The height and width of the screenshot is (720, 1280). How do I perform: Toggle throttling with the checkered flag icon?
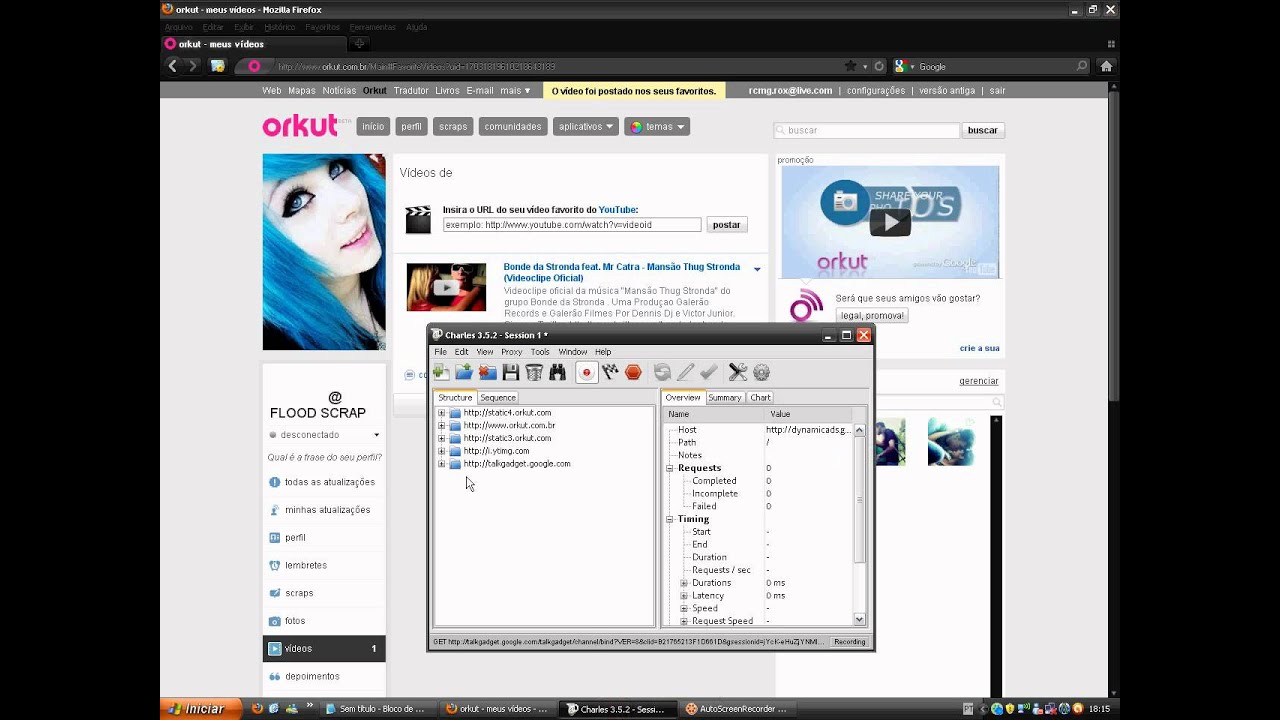point(610,372)
